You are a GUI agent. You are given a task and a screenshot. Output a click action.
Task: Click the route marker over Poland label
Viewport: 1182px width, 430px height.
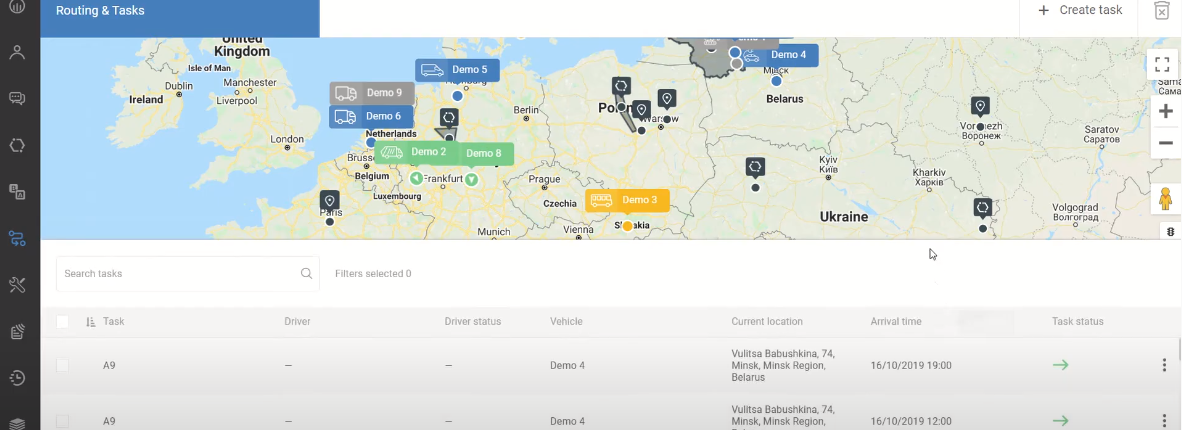pos(620,86)
